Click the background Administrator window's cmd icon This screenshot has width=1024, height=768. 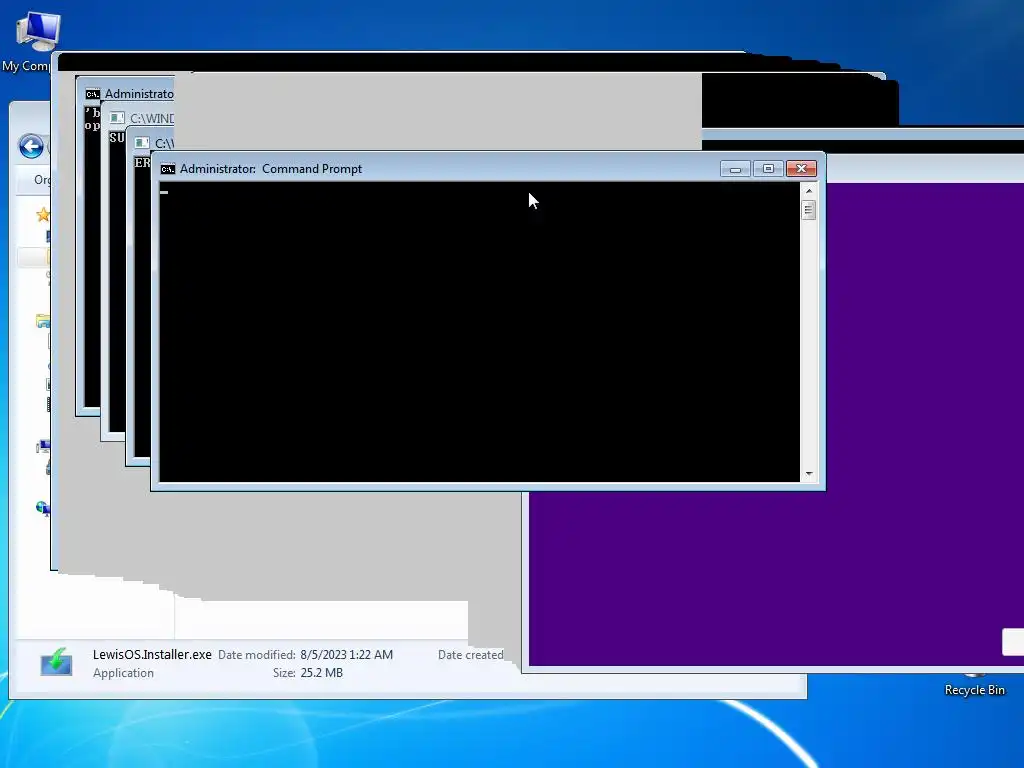(93, 94)
